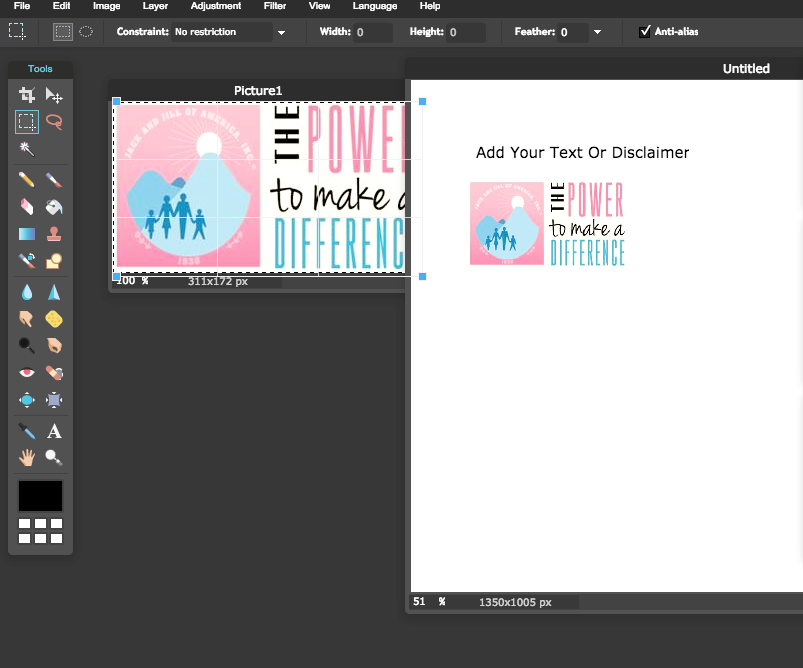Click the Width input field
This screenshot has height=668, width=803.
click(x=373, y=32)
